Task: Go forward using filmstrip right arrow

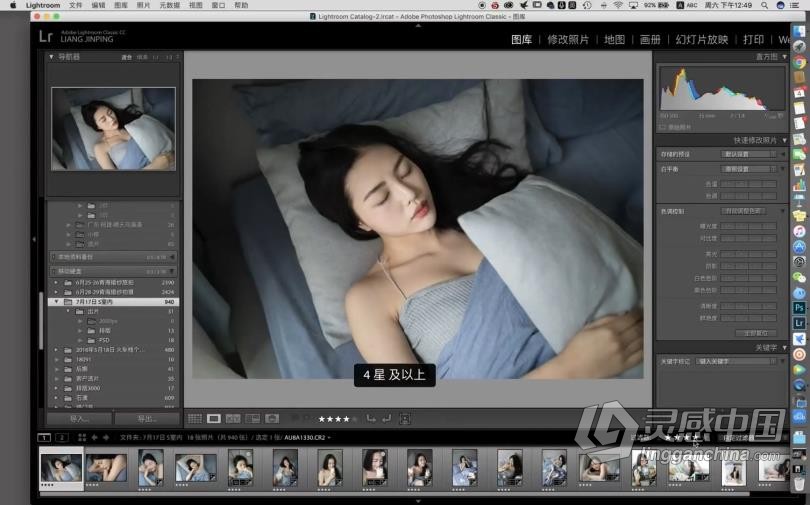Action: [x=106, y=437]
